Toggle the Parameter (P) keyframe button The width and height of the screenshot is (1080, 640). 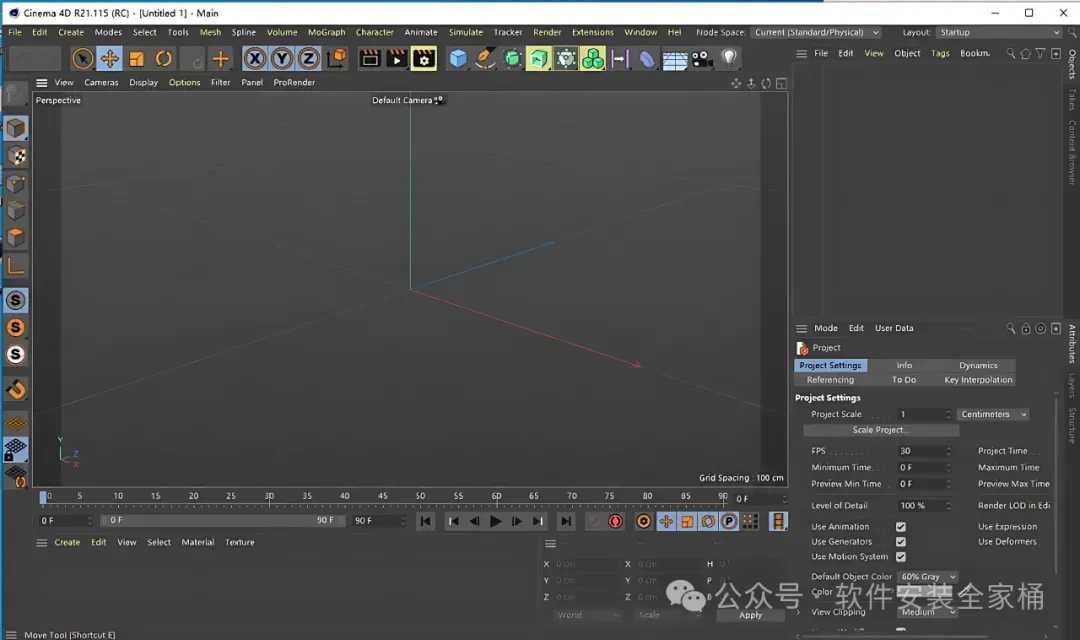click(x=729, y=522)
